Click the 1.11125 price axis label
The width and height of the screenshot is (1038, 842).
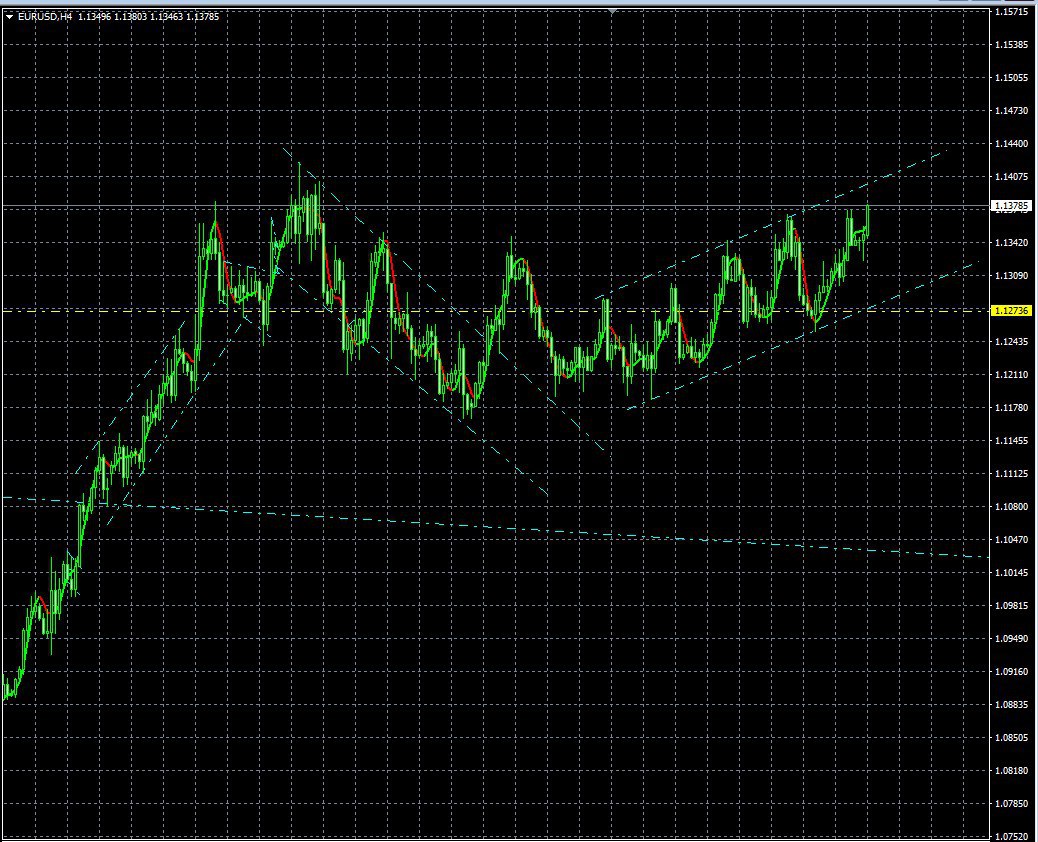tap(1012, 473)
